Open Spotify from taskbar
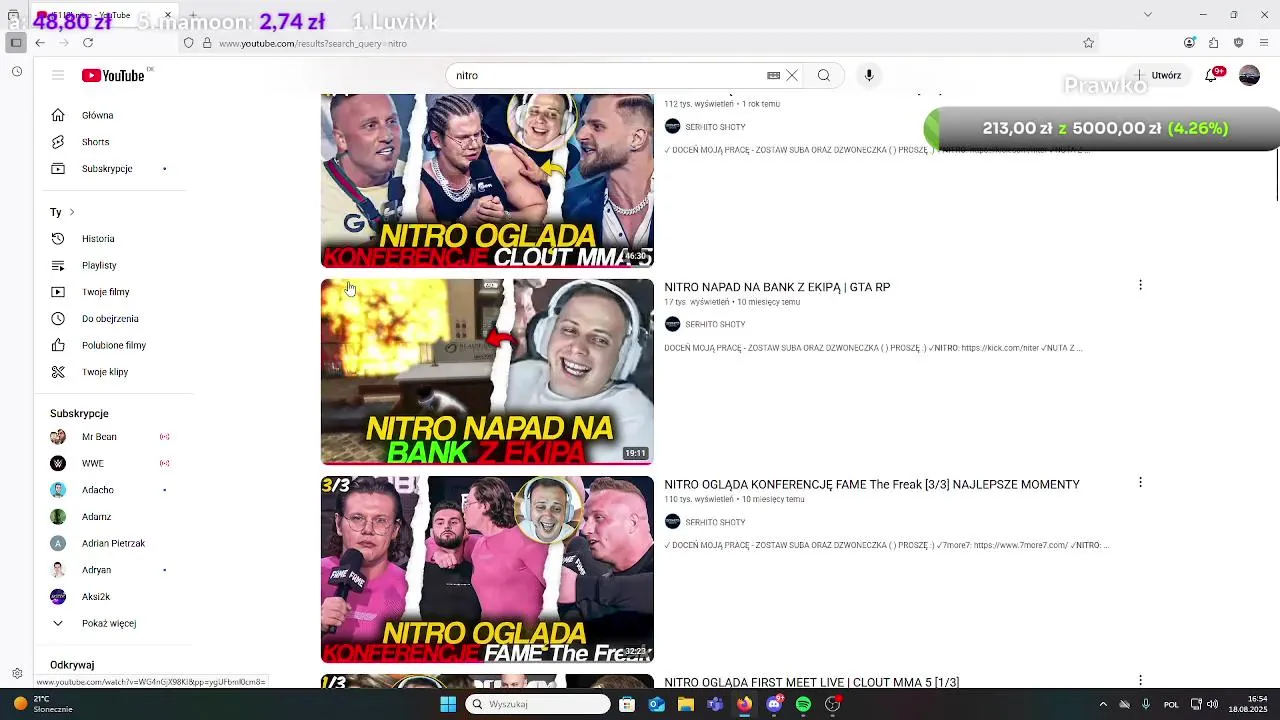 tap(803, 704)
